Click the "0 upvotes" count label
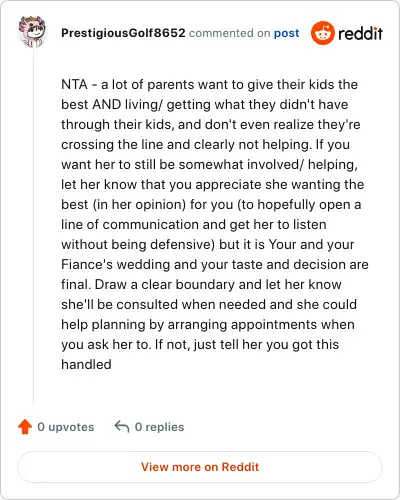The height and width of the screenshot is (500, 400). click(x=66, y=427)
